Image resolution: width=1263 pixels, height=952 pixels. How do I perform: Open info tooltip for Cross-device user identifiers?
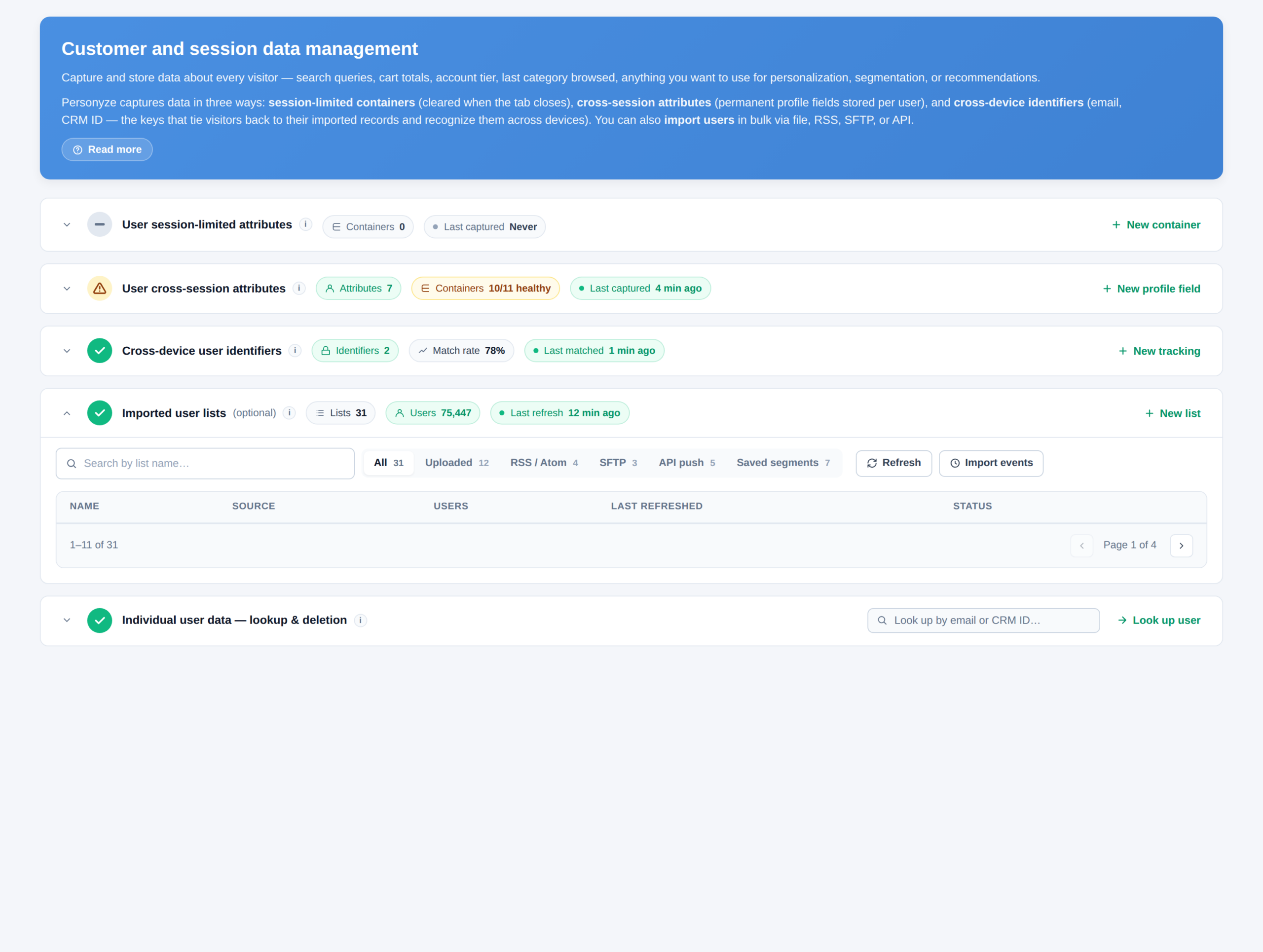295,350
